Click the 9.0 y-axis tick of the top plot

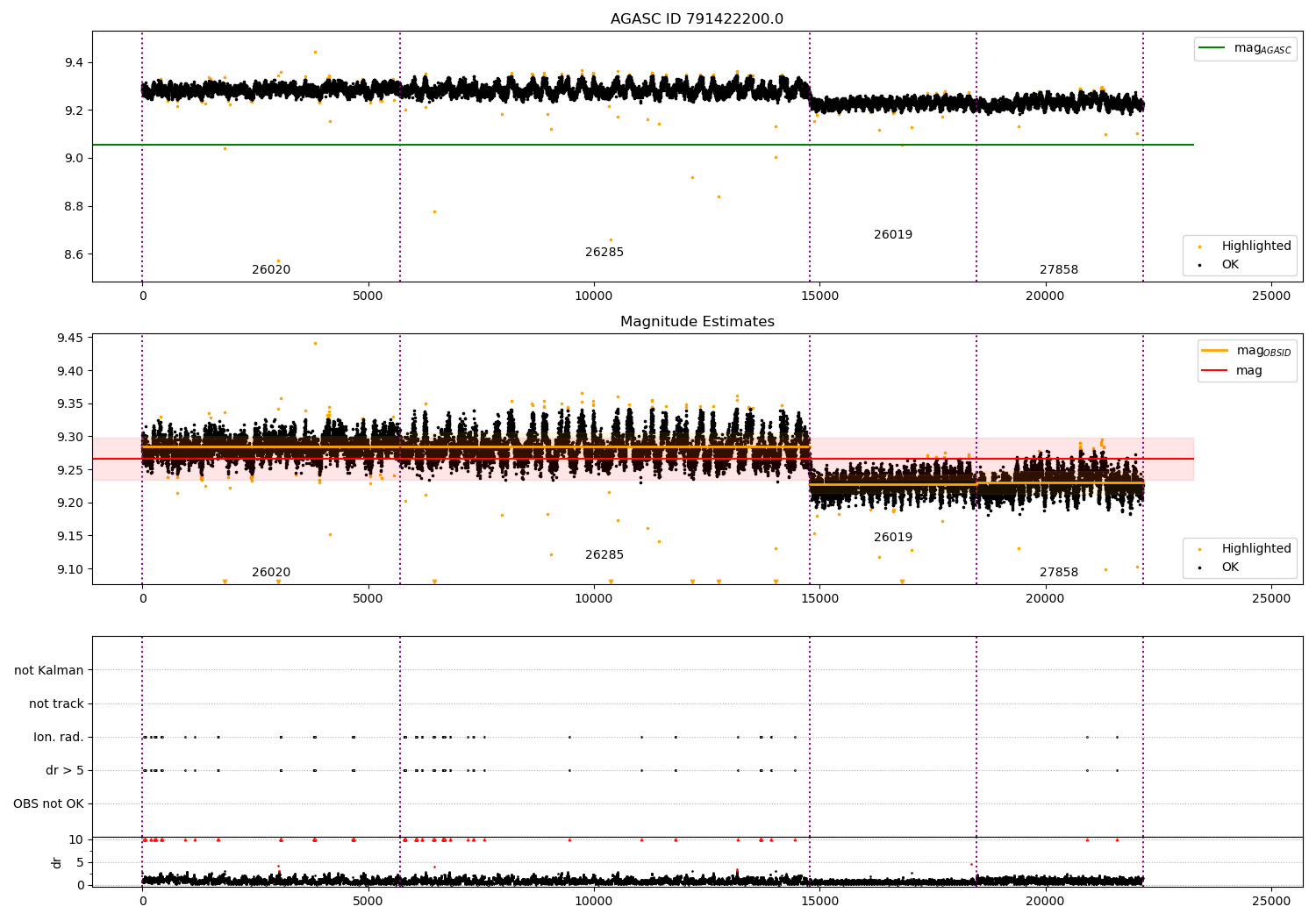point(74,158)
